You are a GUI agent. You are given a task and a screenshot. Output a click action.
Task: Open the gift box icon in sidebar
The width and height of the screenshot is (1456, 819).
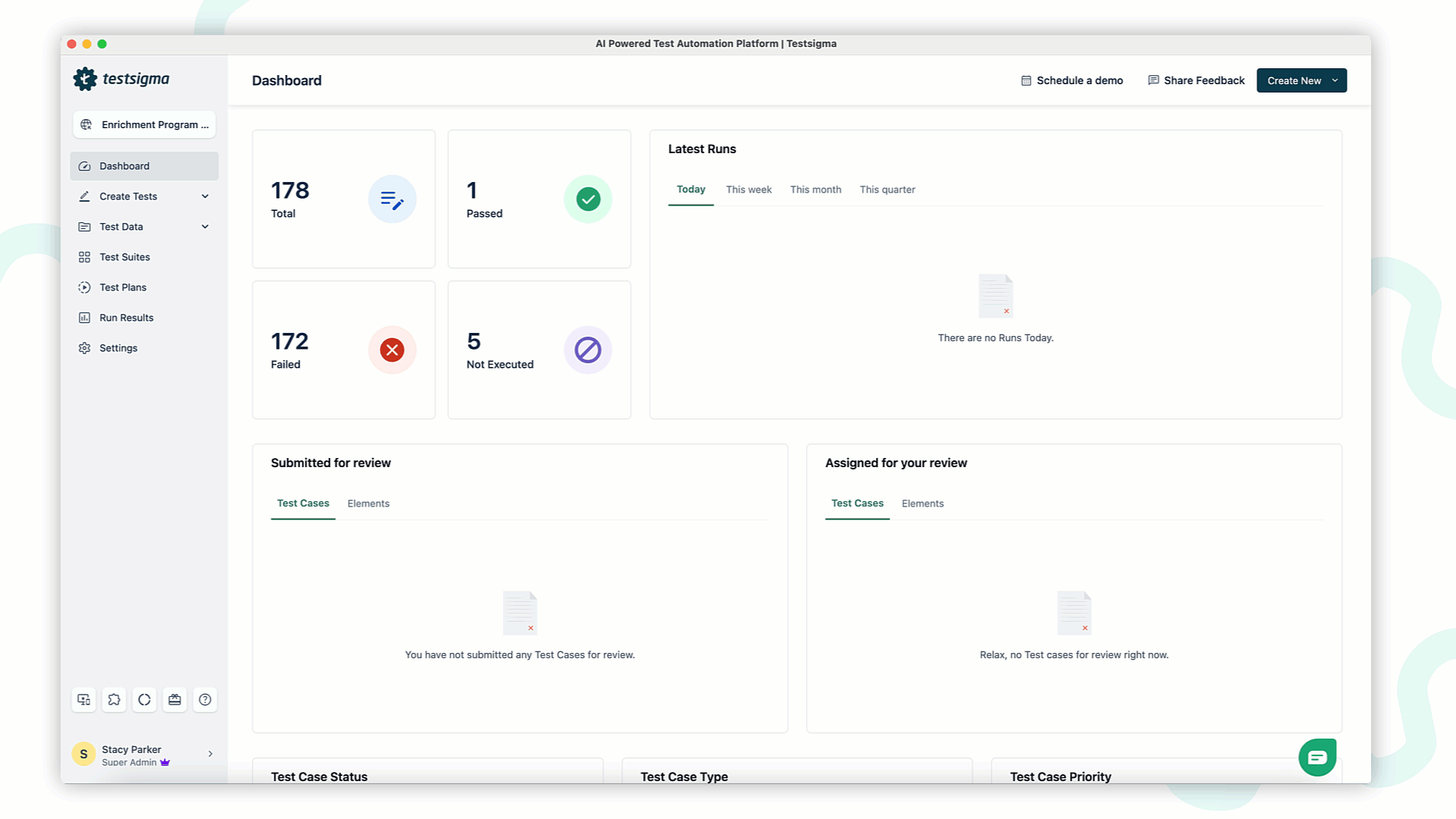point(175,700)
